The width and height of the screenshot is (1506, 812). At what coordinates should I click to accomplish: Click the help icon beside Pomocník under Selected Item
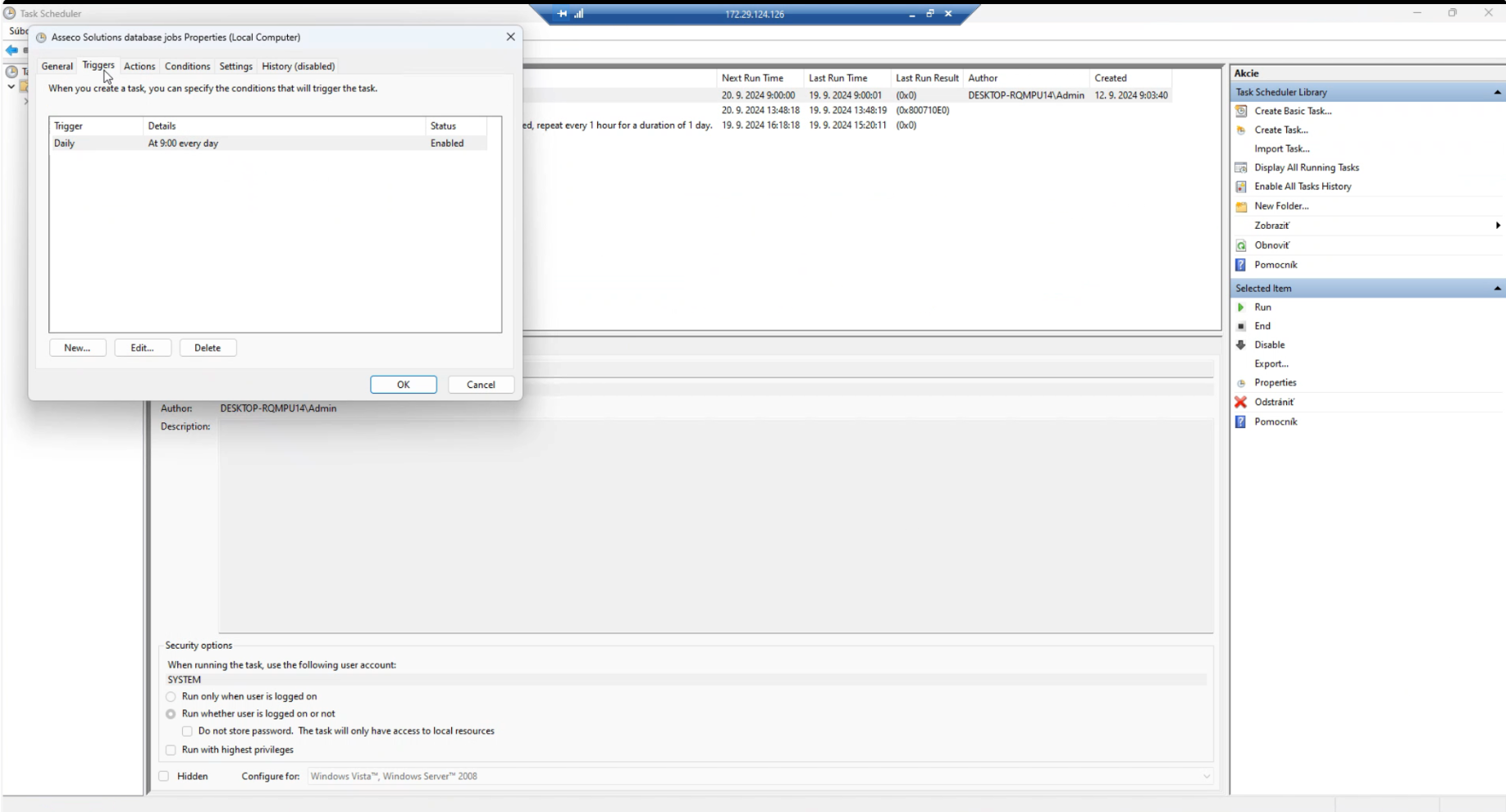coord(1241,422)
